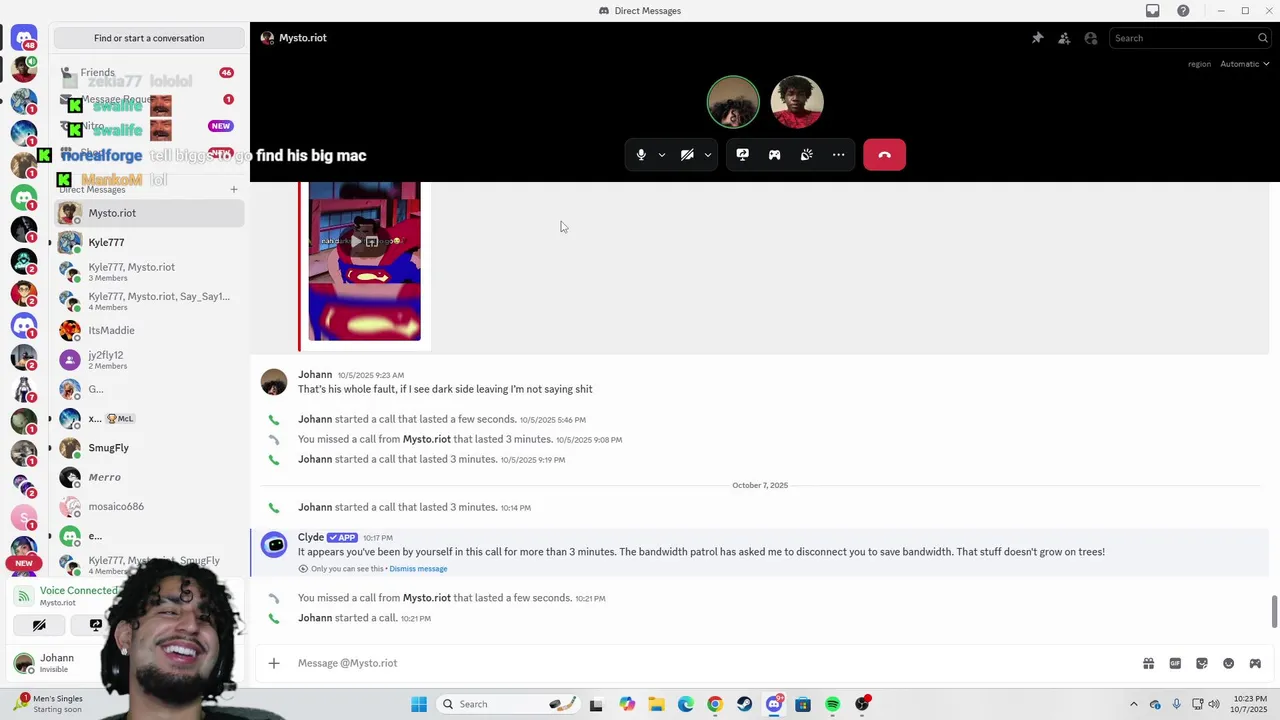Click Johann's avatar in the call
Image resolution: width=1280 pixels, height=720 pixels.
click(x=733, y=102)
